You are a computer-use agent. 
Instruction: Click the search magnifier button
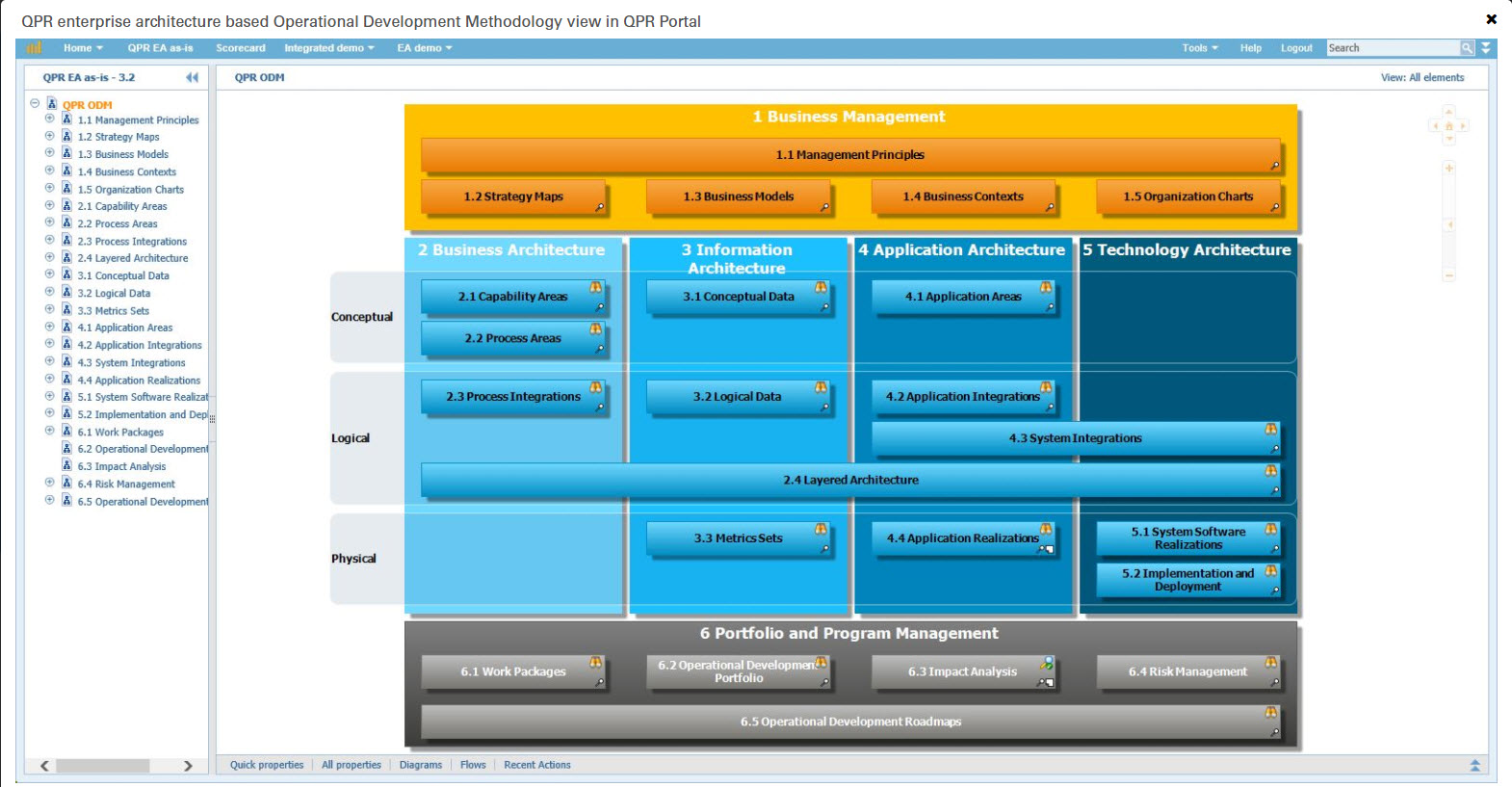(1467, 48)
